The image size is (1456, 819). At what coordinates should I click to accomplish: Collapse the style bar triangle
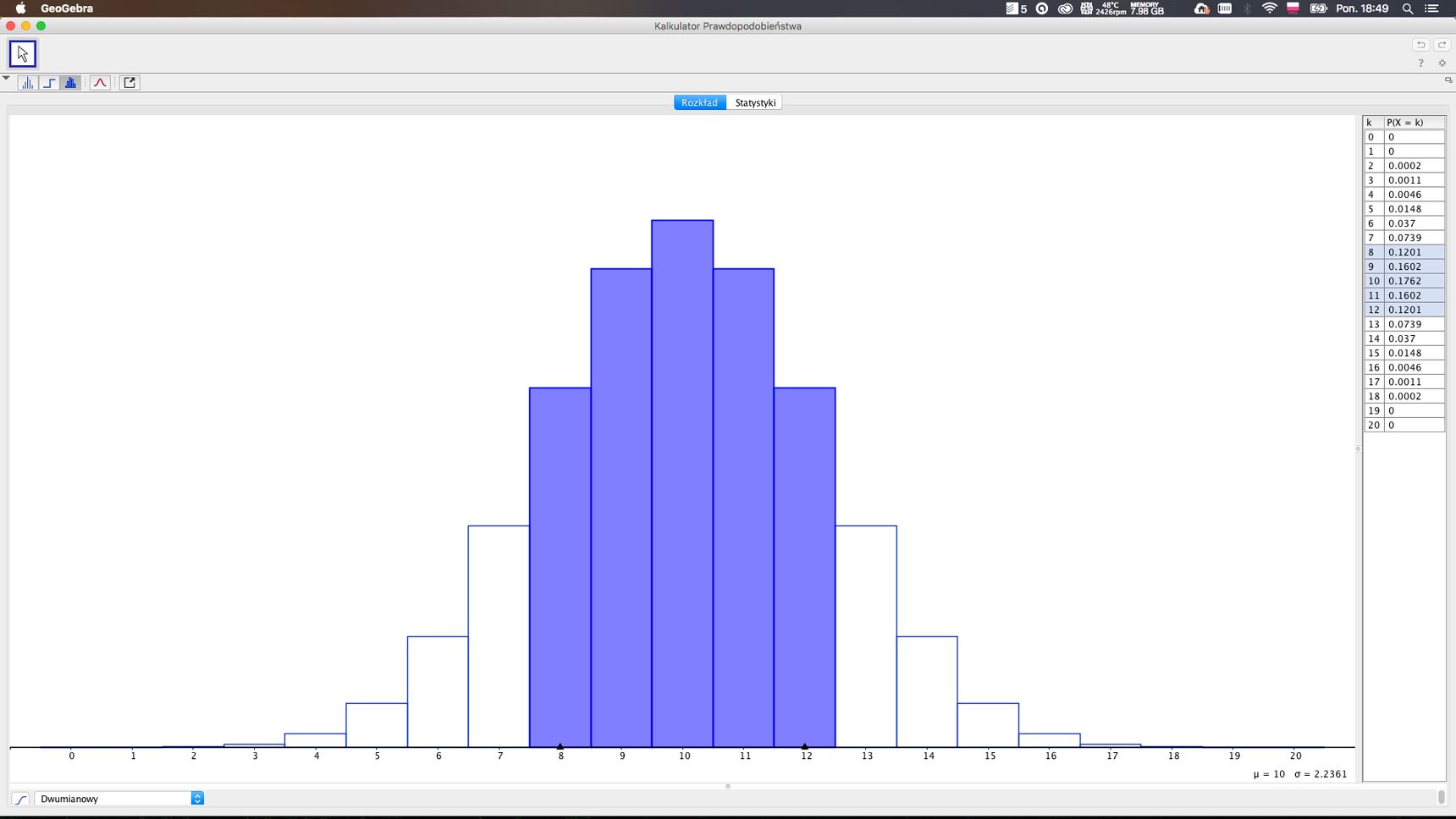click(6, 78)
